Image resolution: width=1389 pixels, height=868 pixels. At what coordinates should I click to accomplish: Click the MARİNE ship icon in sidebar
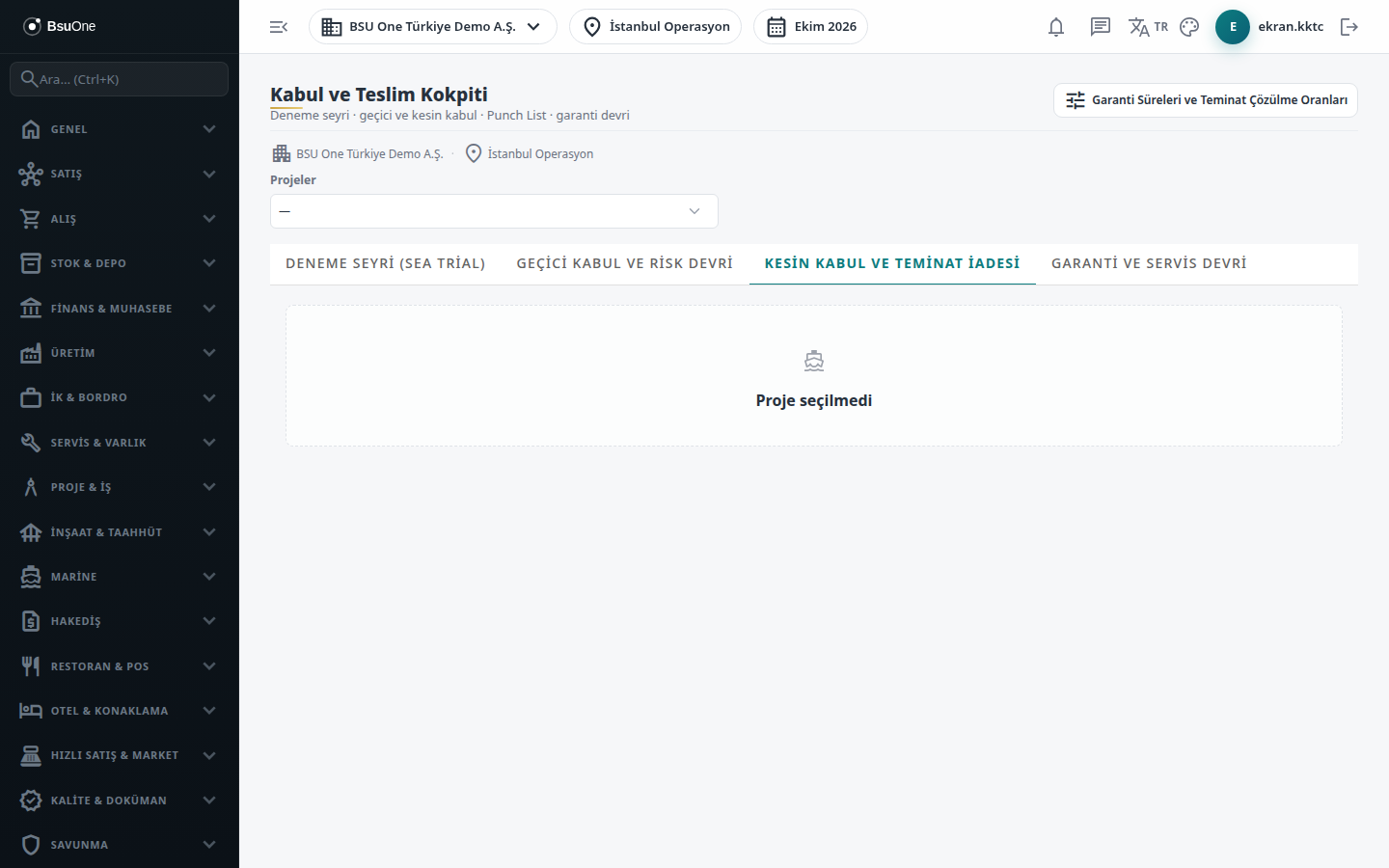[31, 577]
